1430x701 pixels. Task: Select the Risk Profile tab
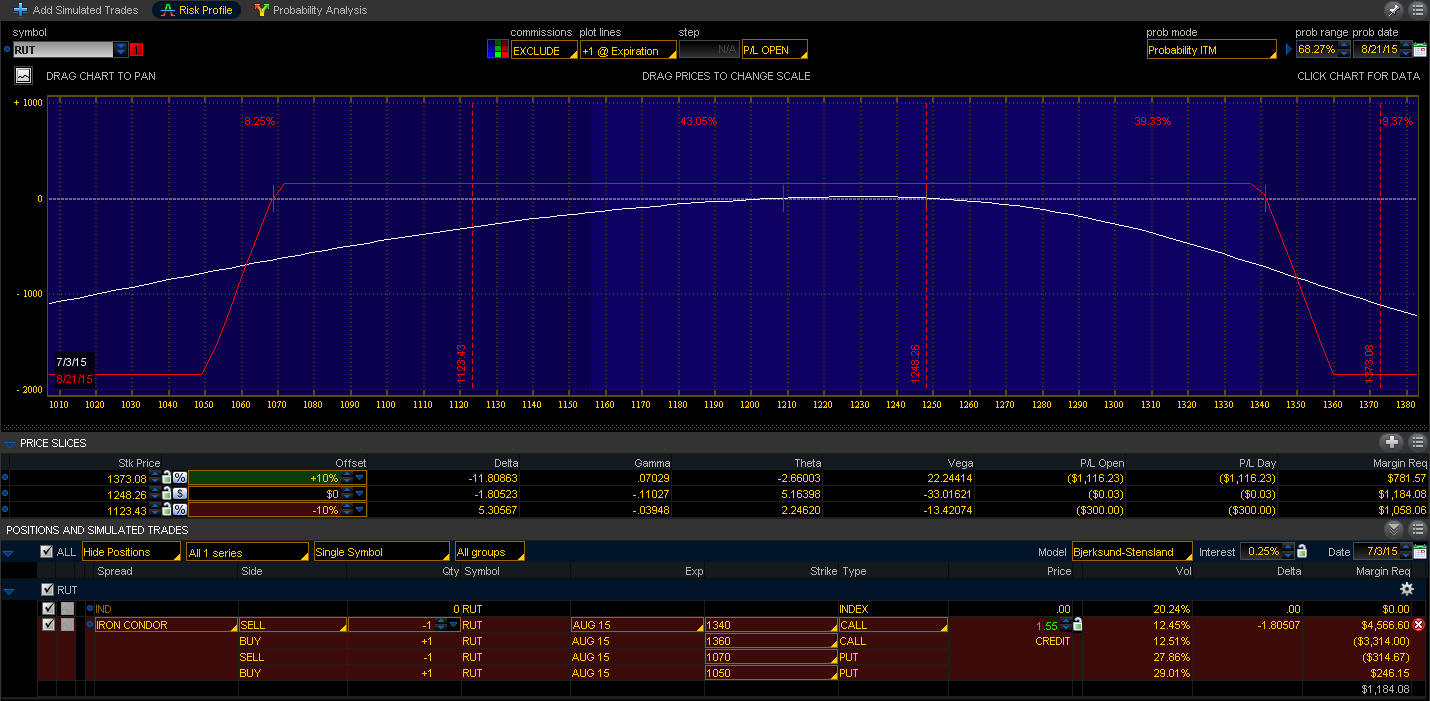click(196, 10)
